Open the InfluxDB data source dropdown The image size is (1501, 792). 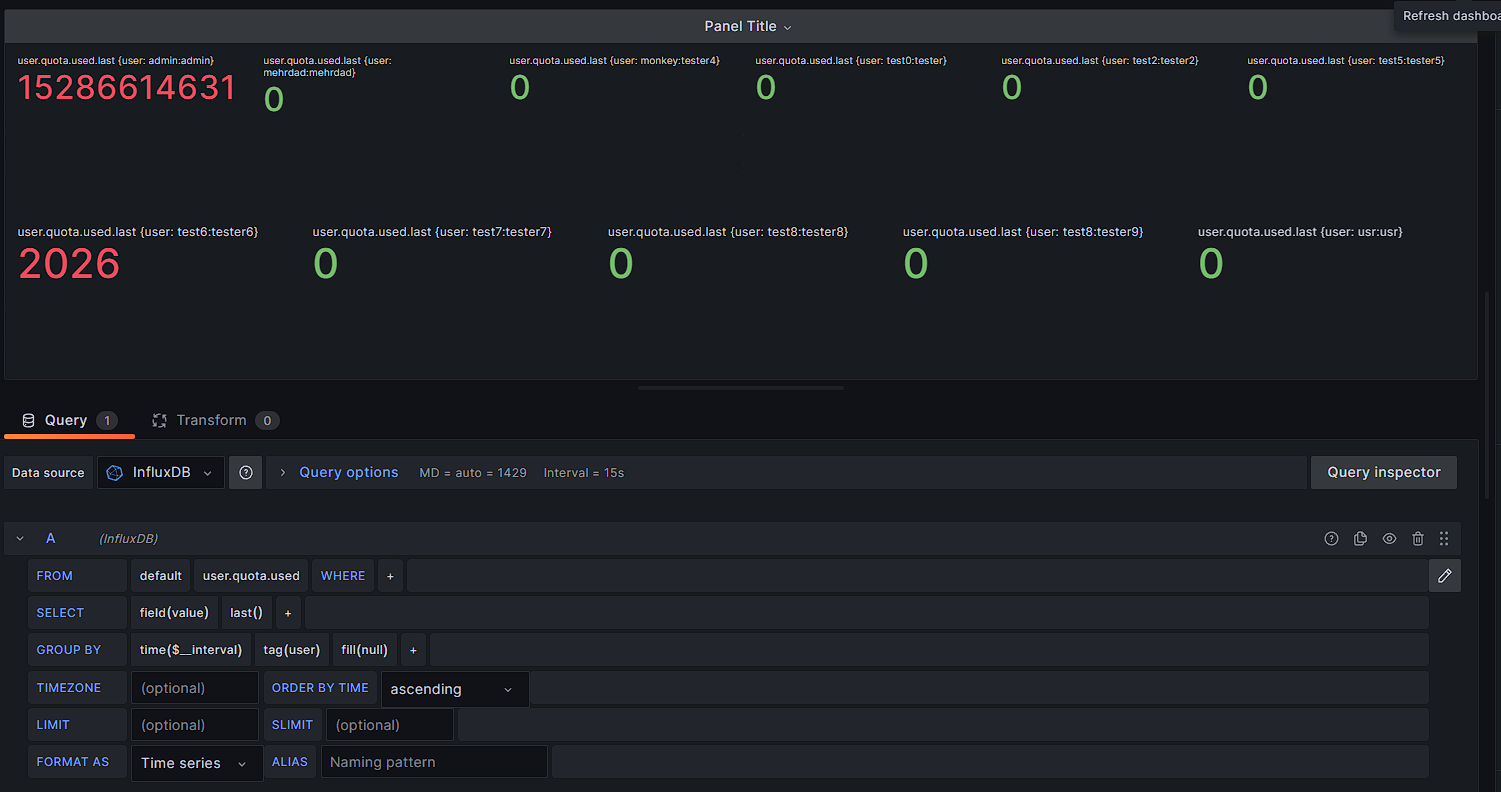160,473
